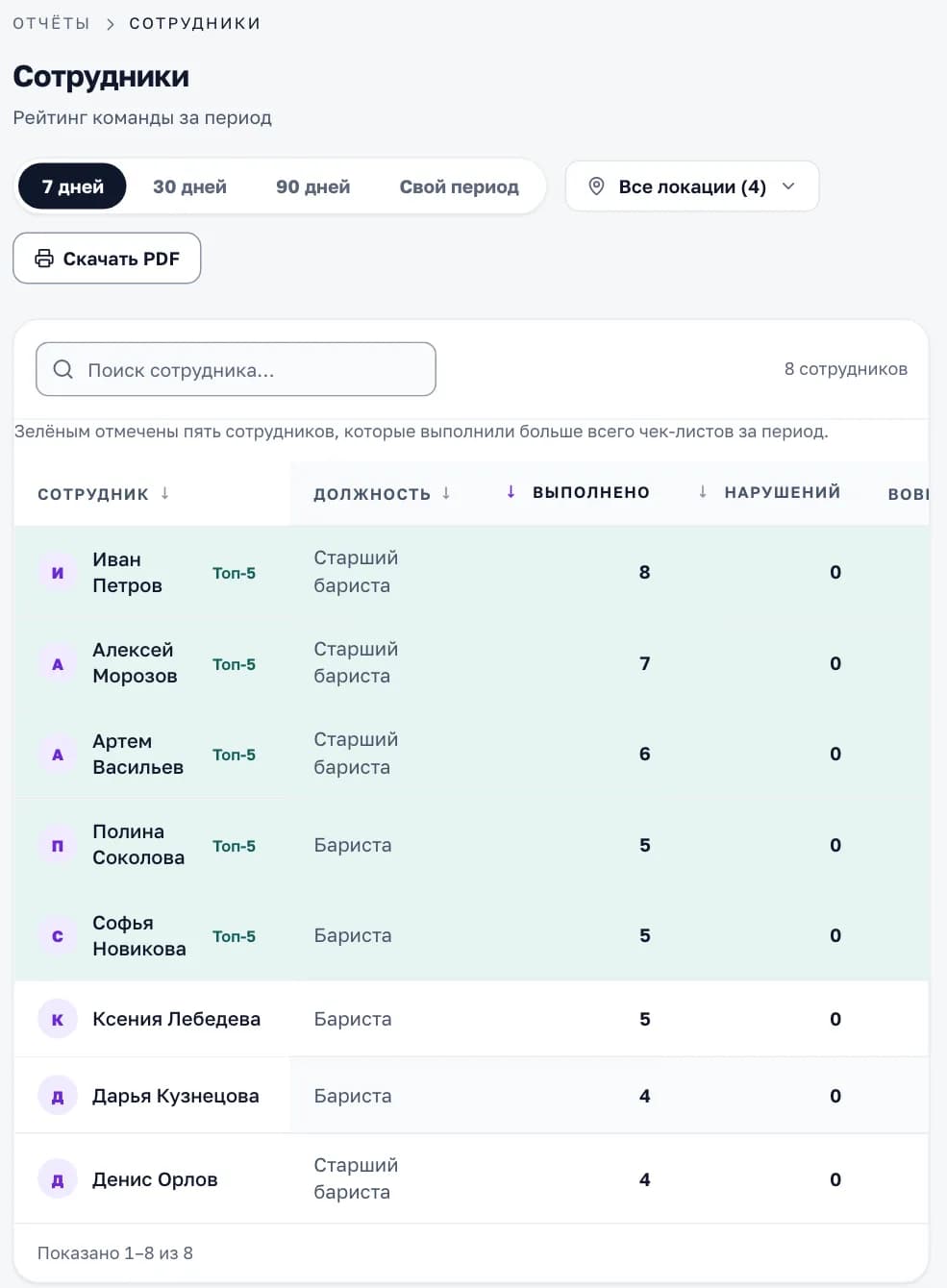Go to Отчёты breadcrumb link
The height and width of the screenshot is (1288, 947).
(51, 23)
